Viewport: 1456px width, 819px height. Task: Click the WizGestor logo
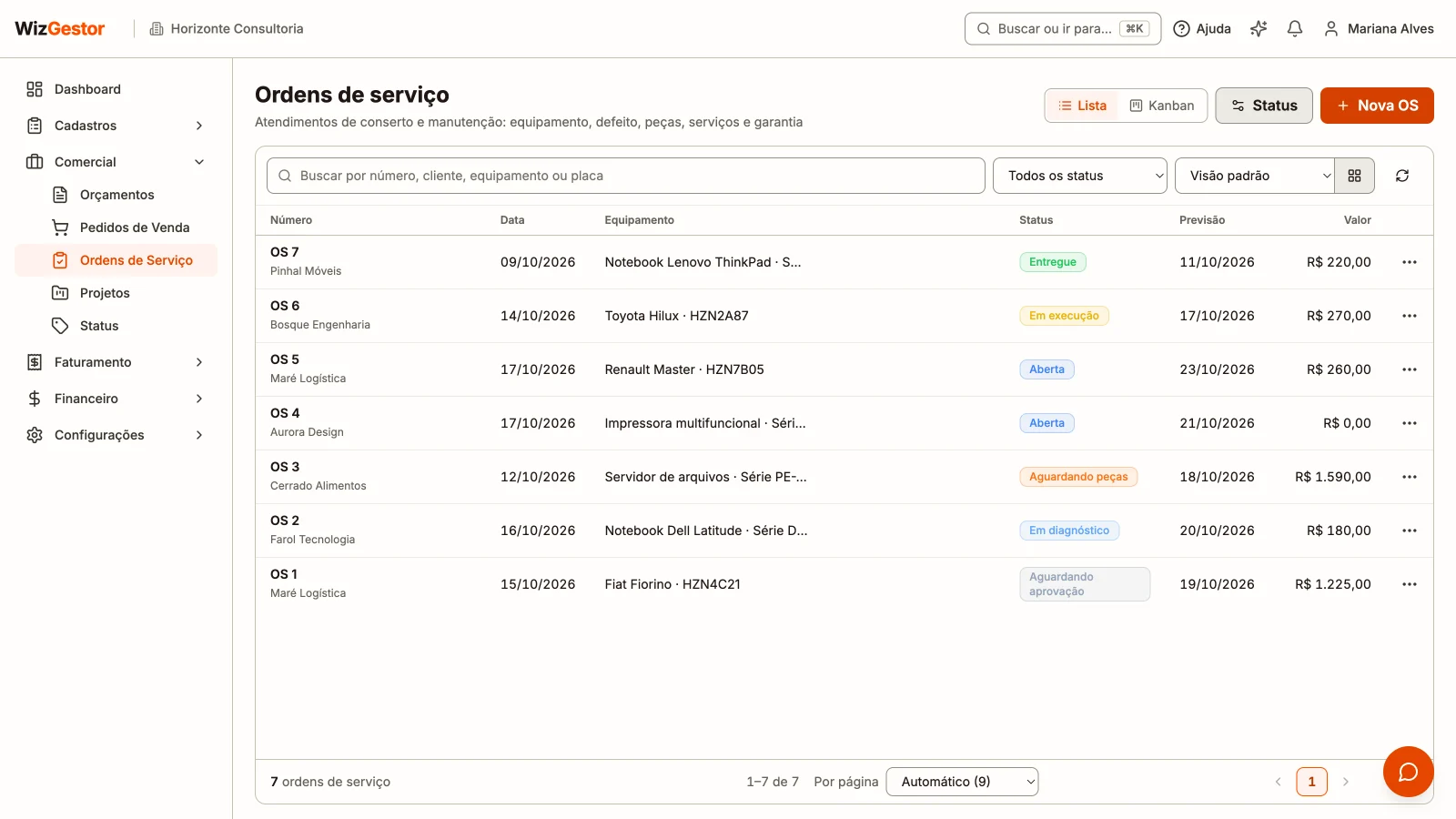click(x=60, y=29)
